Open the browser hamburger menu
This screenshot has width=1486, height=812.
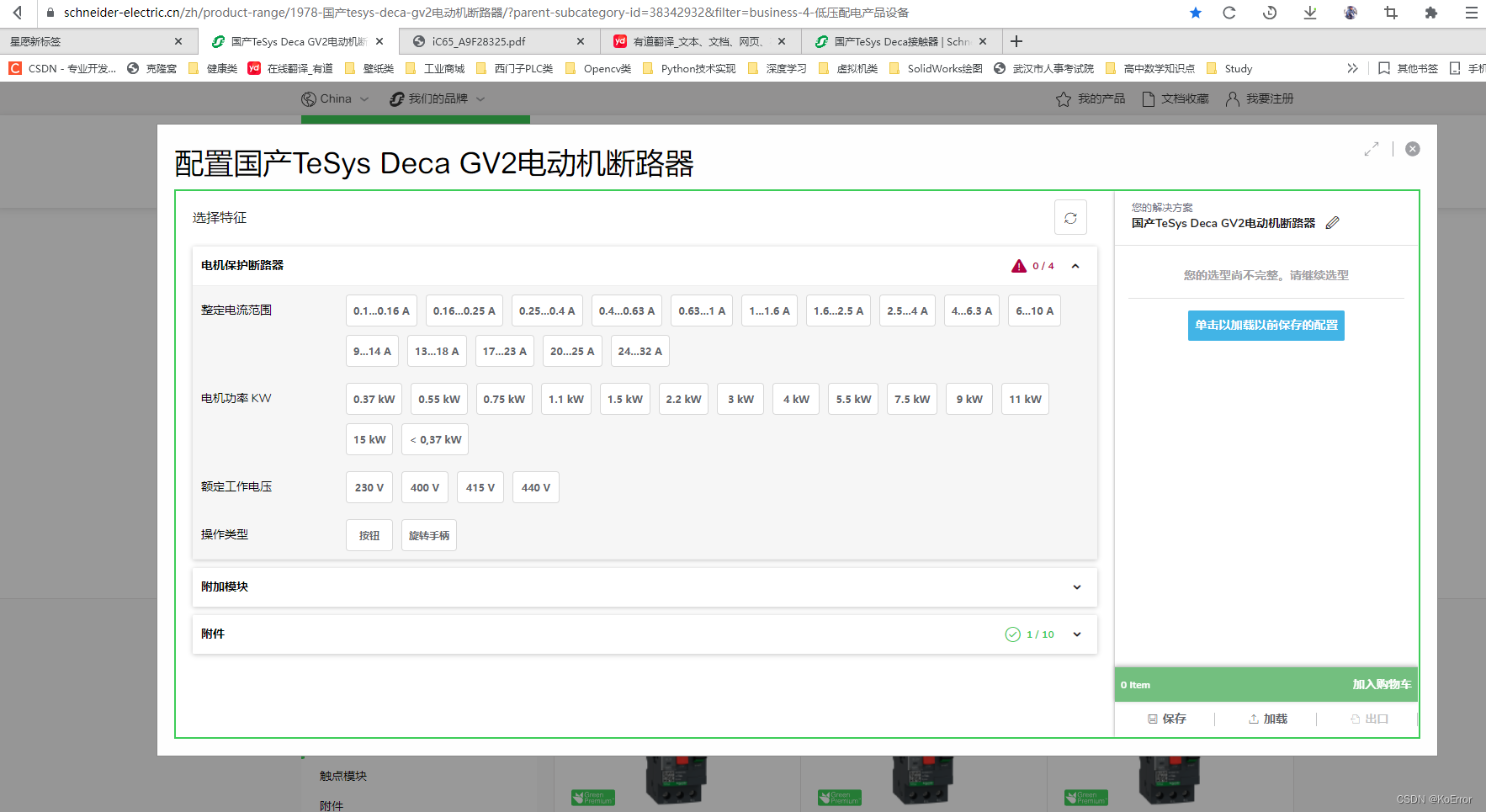pos(1472,13)
